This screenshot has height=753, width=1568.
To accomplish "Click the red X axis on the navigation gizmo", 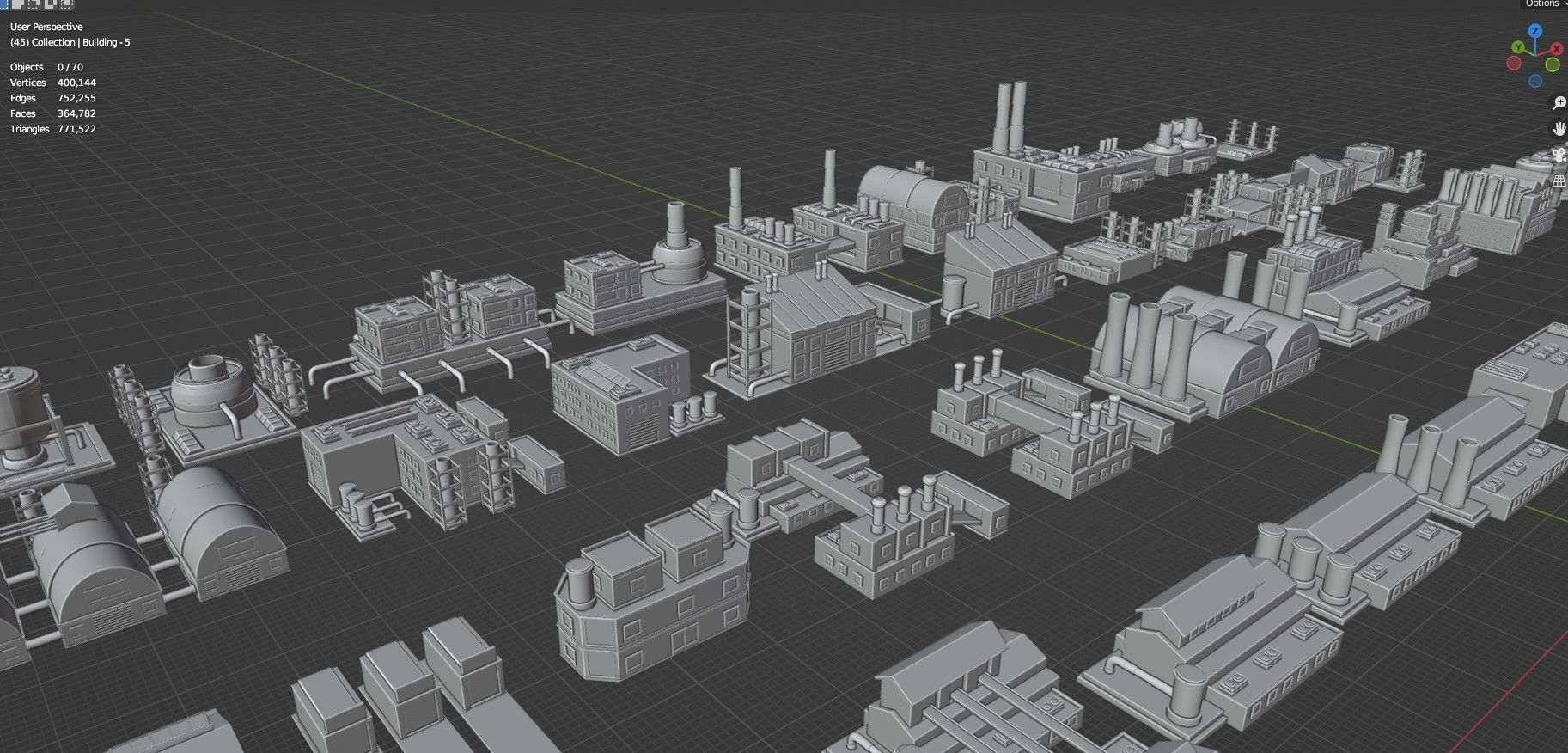I will click(x=1557, y=48).
